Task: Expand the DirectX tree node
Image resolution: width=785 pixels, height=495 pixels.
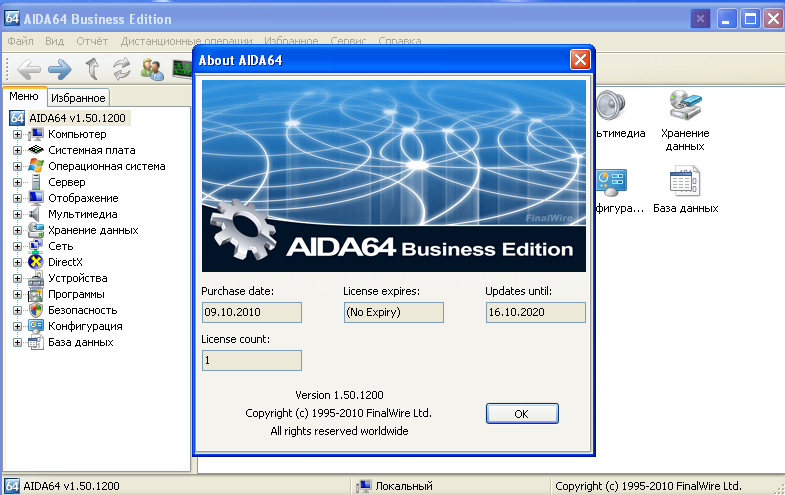Action: click(17, 262)
